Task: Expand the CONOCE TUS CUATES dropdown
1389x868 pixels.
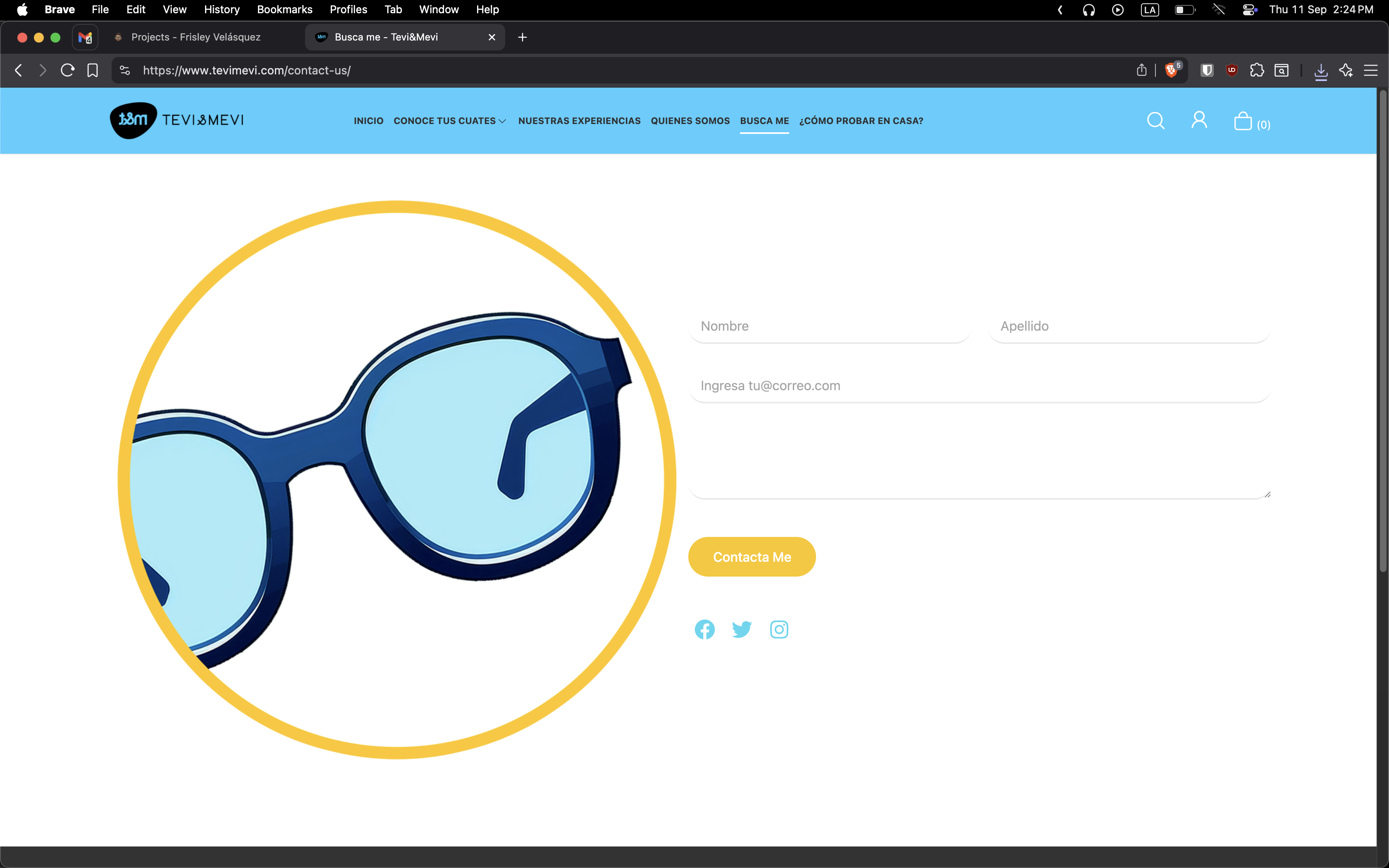Action: [x=449, y=121]
